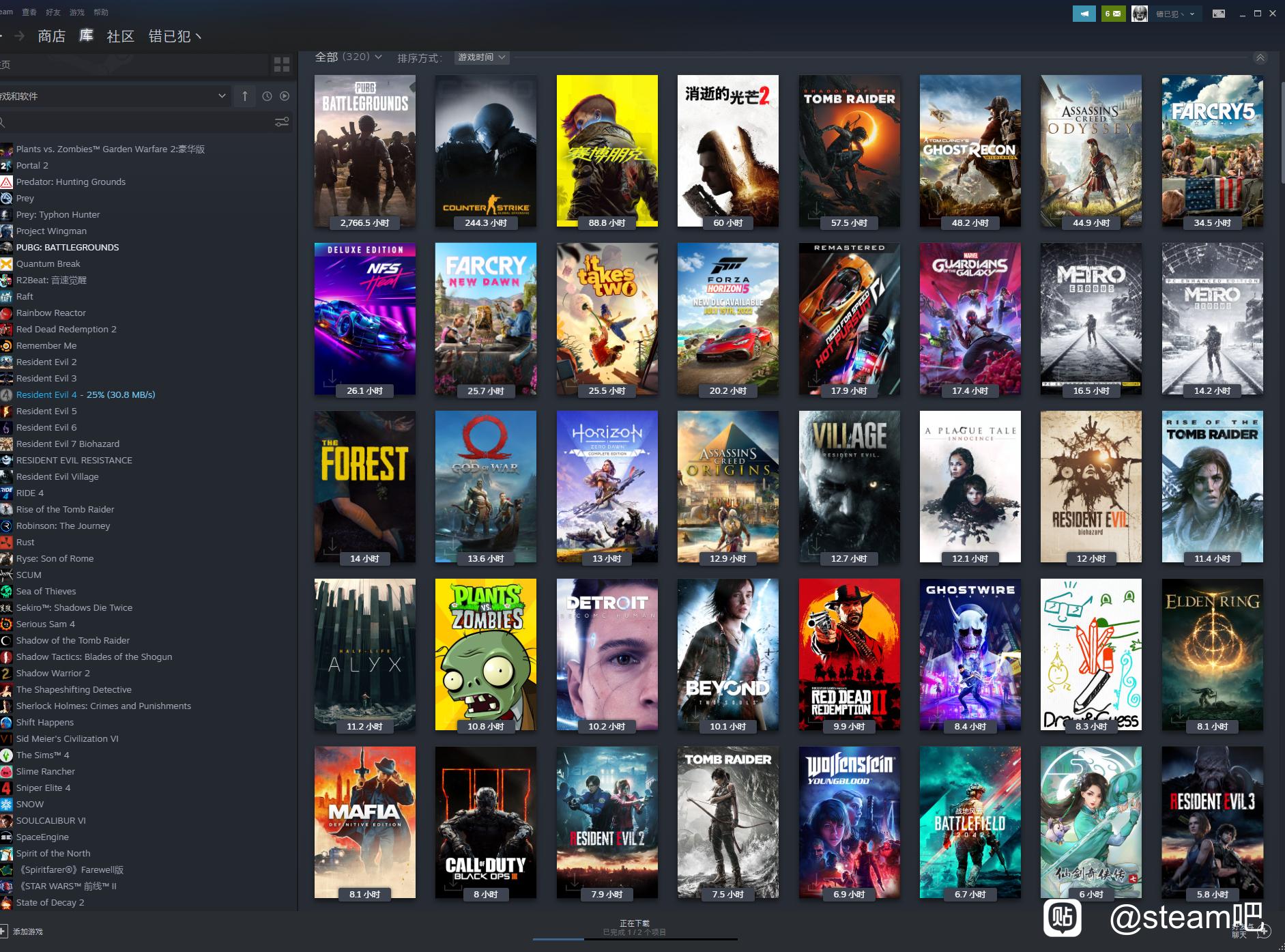This screenshot has height=952, width=1285.
Task: Select the 库 library tab
Action: [87, 35]
